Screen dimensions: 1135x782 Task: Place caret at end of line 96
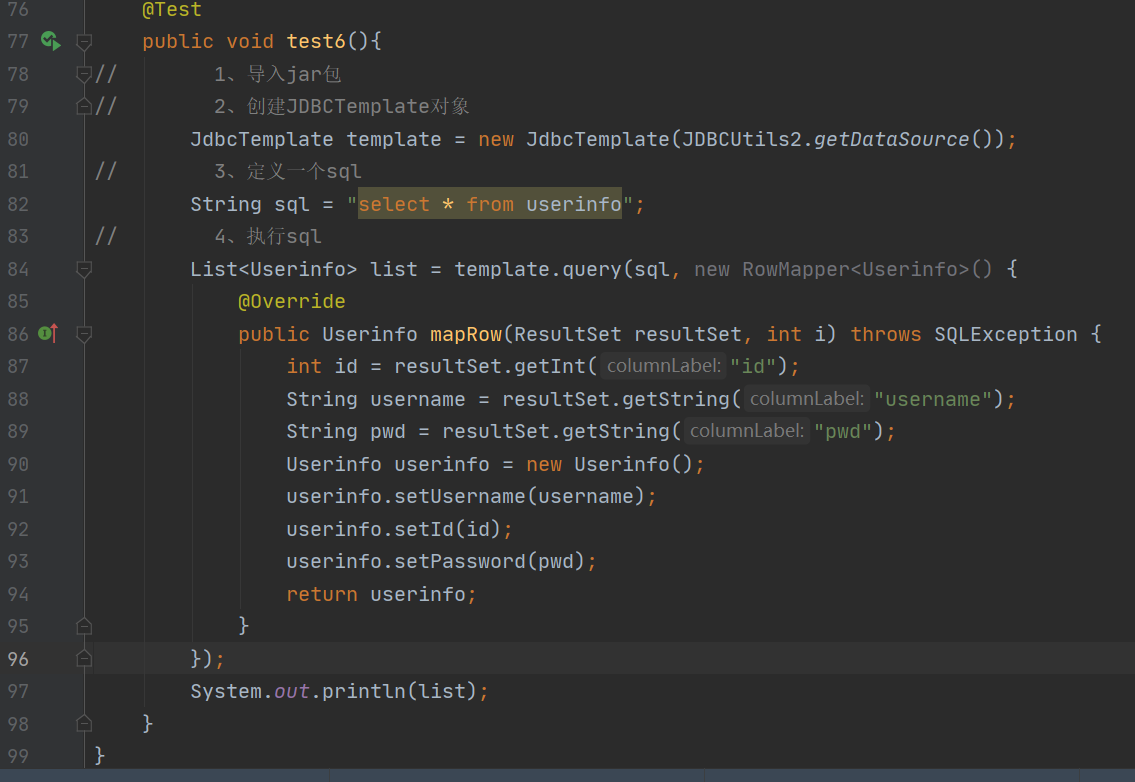coord(227,659)
